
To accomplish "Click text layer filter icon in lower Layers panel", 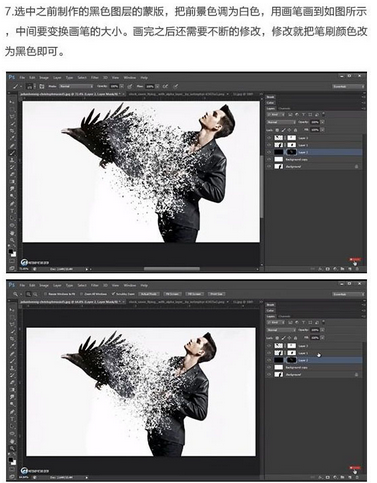I will [303, 323].
